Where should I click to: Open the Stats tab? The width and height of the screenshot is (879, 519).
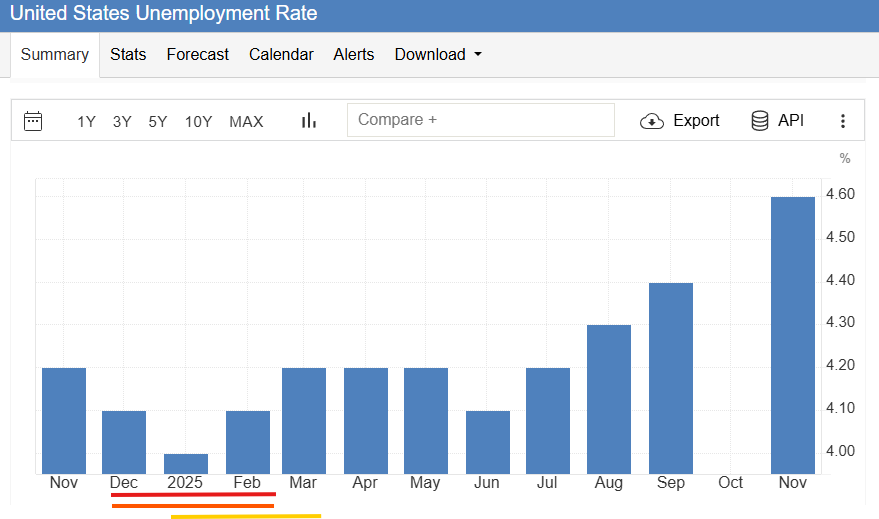[x=128, y=55]
